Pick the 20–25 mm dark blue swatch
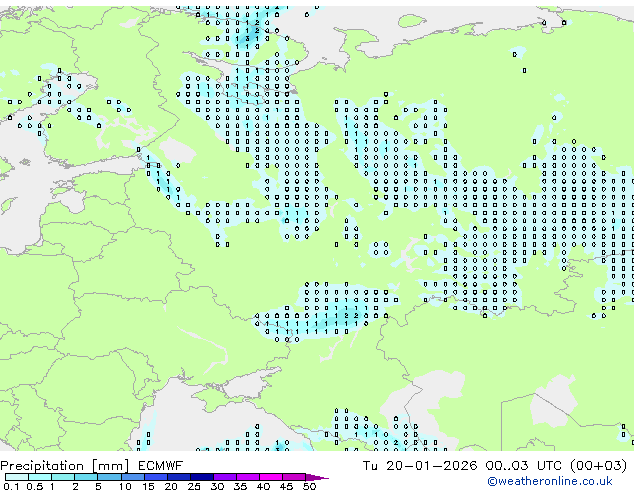Viewport: 634px width, 490px height. click(x=178, y=477)
